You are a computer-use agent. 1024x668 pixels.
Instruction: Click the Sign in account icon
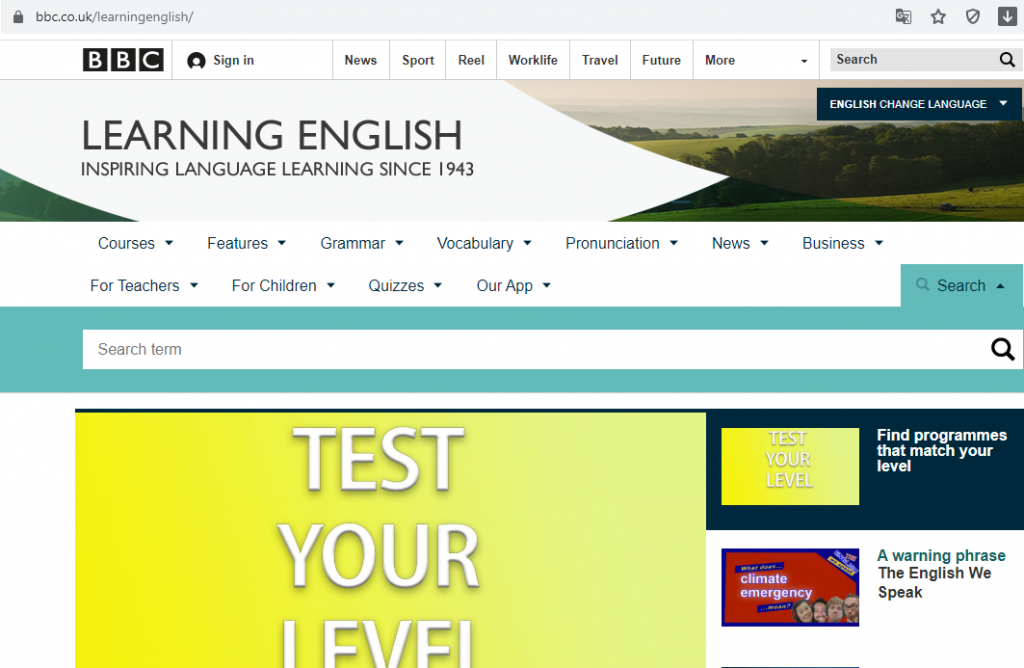pyautogui.click(x=196, y=61)
